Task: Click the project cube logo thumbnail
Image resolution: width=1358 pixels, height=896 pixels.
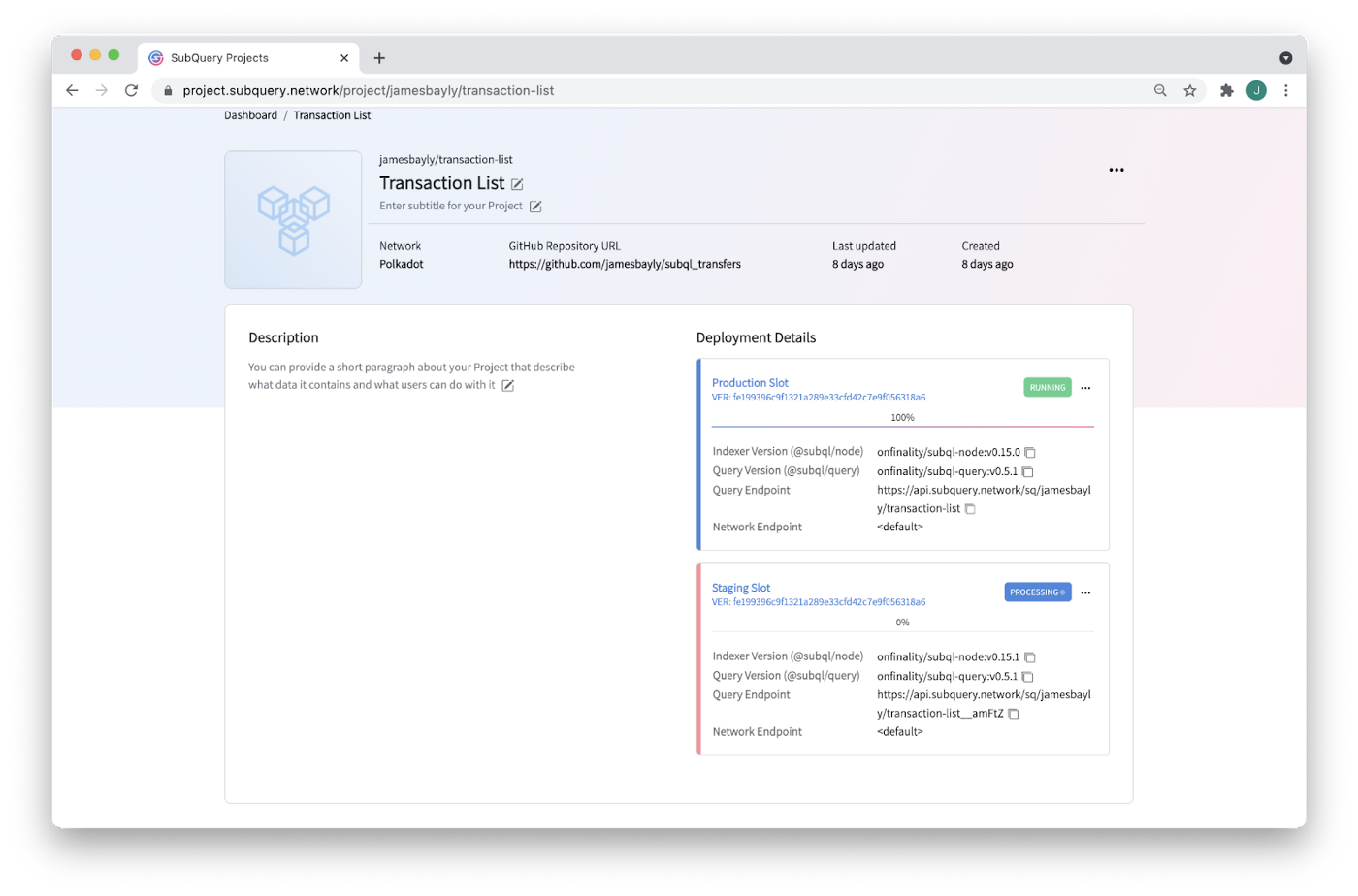Action: (293, 219)
